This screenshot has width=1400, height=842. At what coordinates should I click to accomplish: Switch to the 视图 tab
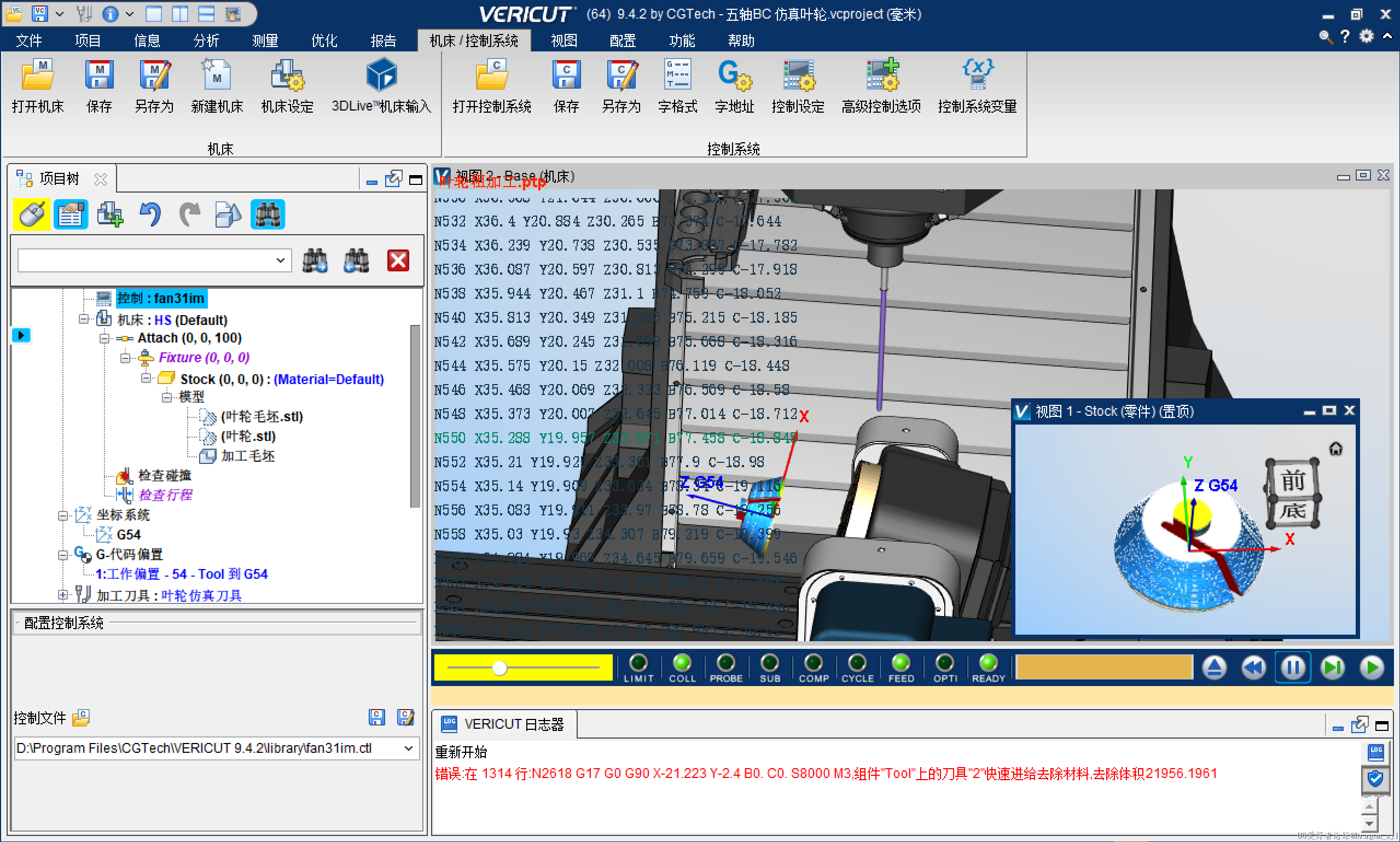[564, 40]
